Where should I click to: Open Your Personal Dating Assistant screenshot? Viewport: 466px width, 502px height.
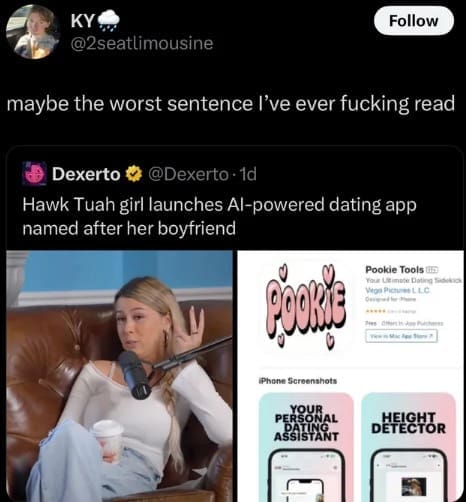tap(306, 447)
